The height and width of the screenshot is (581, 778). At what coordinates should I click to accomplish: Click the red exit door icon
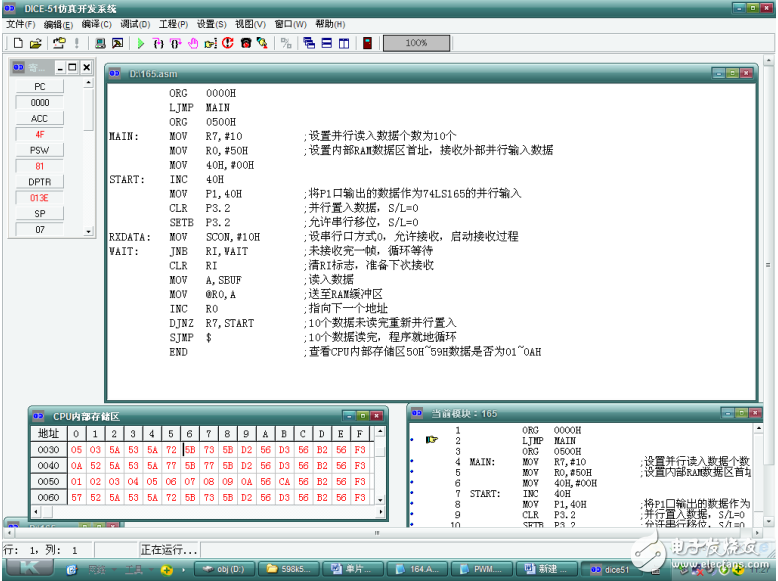(x=367, y=43)
